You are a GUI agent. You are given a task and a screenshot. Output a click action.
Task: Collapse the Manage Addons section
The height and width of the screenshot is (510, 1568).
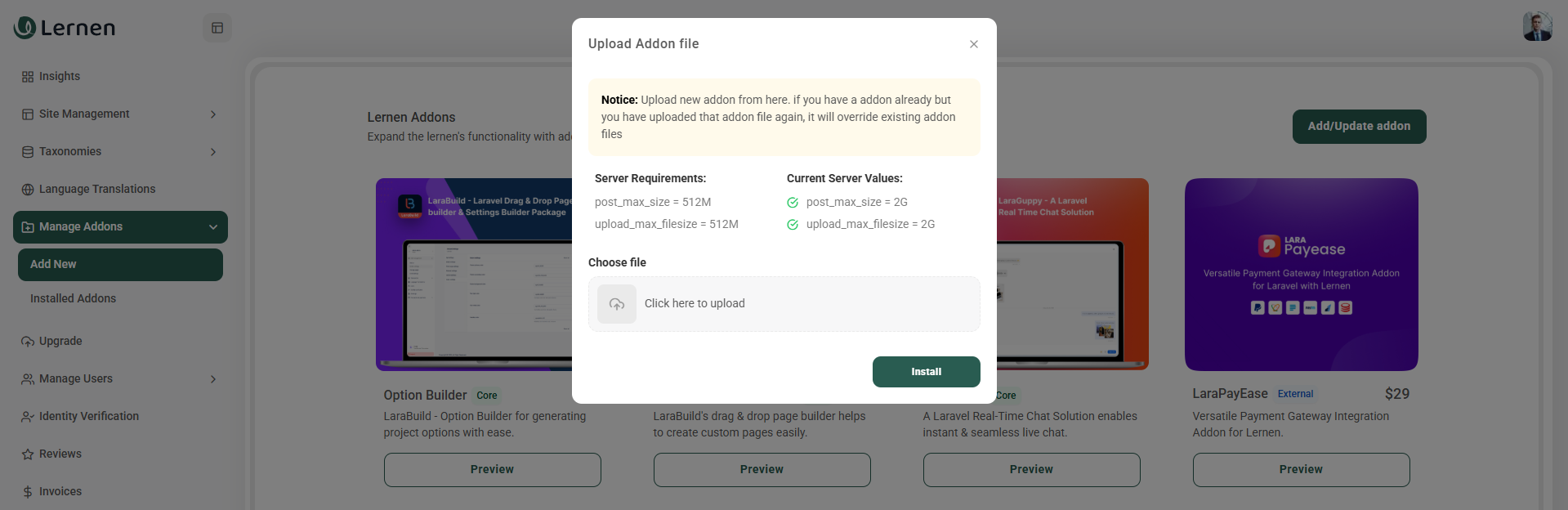click(213, 227)
